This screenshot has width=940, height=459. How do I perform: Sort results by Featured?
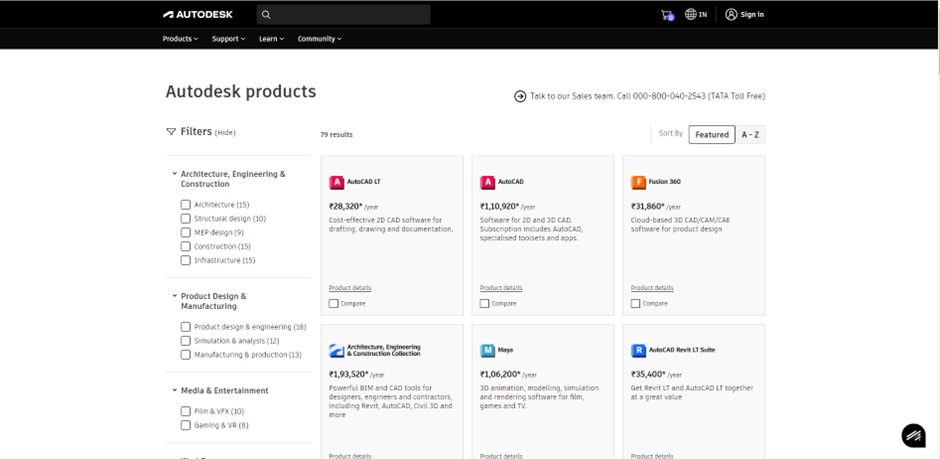tap(712, 135)
